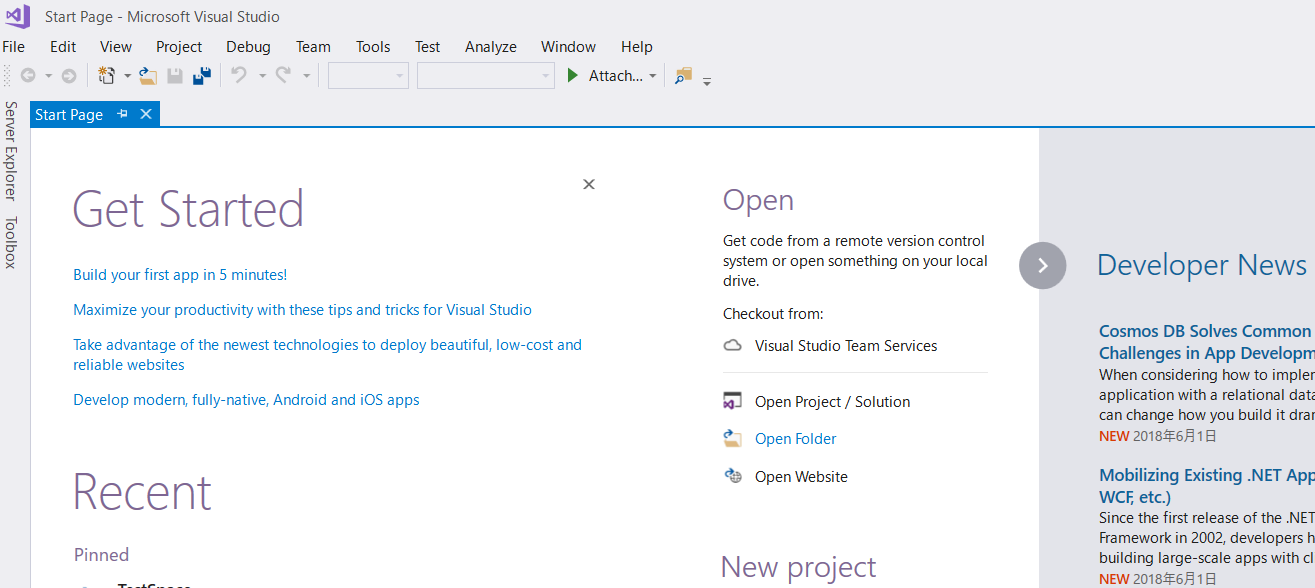
Task: Open a file with the toolbar folder icon
Action: point(148,75)
